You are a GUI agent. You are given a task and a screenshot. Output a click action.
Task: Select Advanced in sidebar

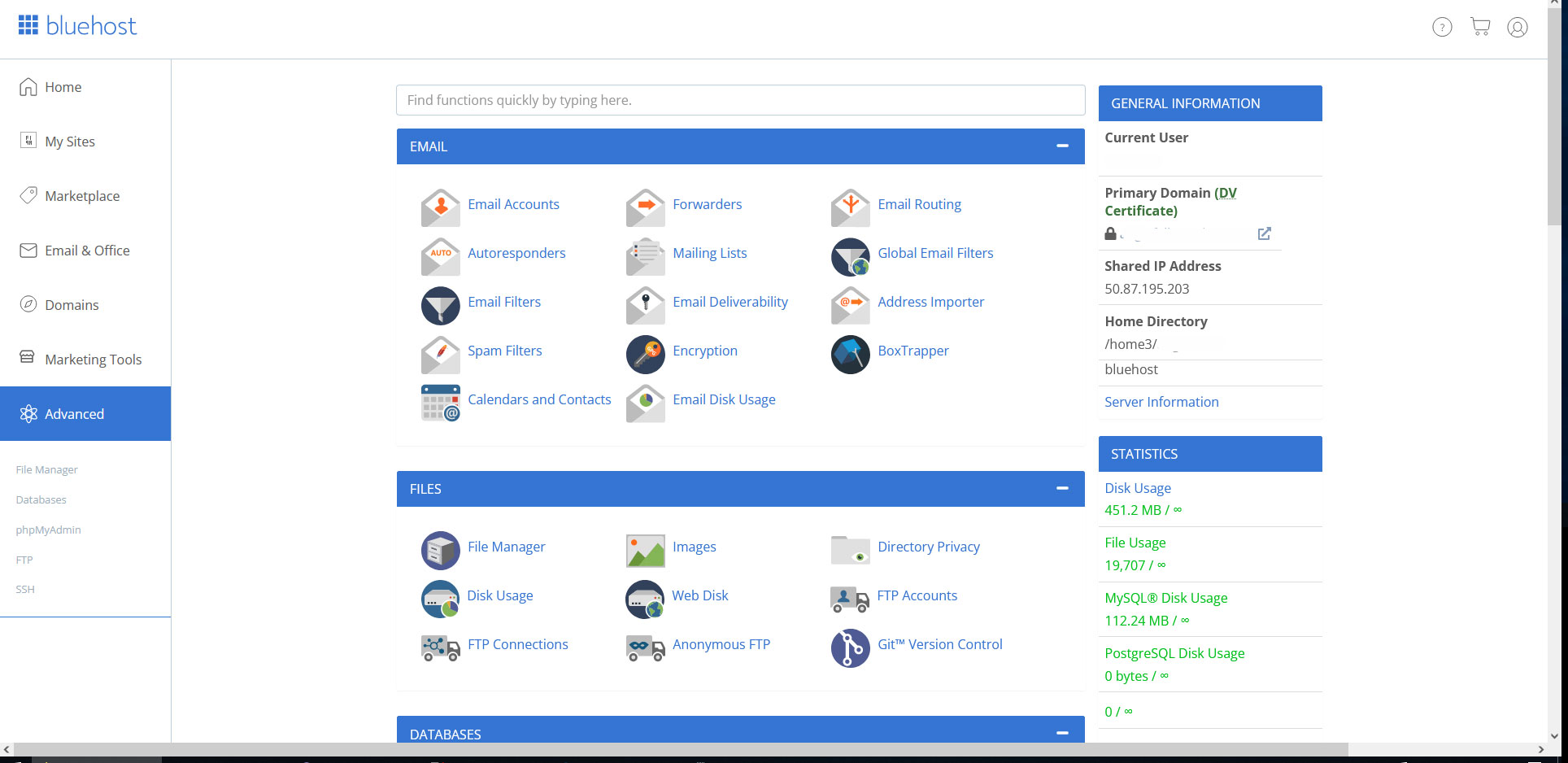pyautogui.click(x=85, y=413)
